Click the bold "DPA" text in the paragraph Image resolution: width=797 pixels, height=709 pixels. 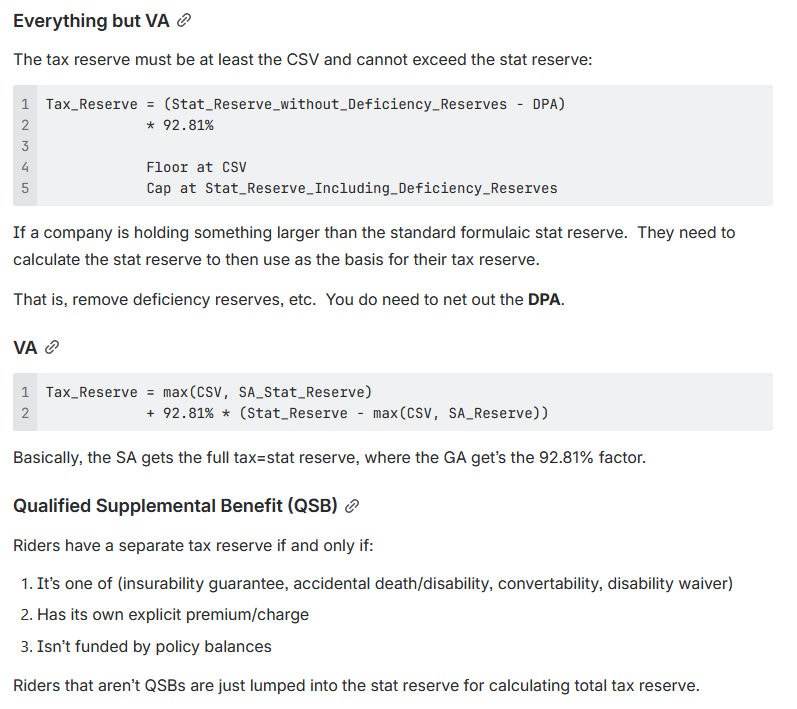pyautogui.click(x=545, y=299)
